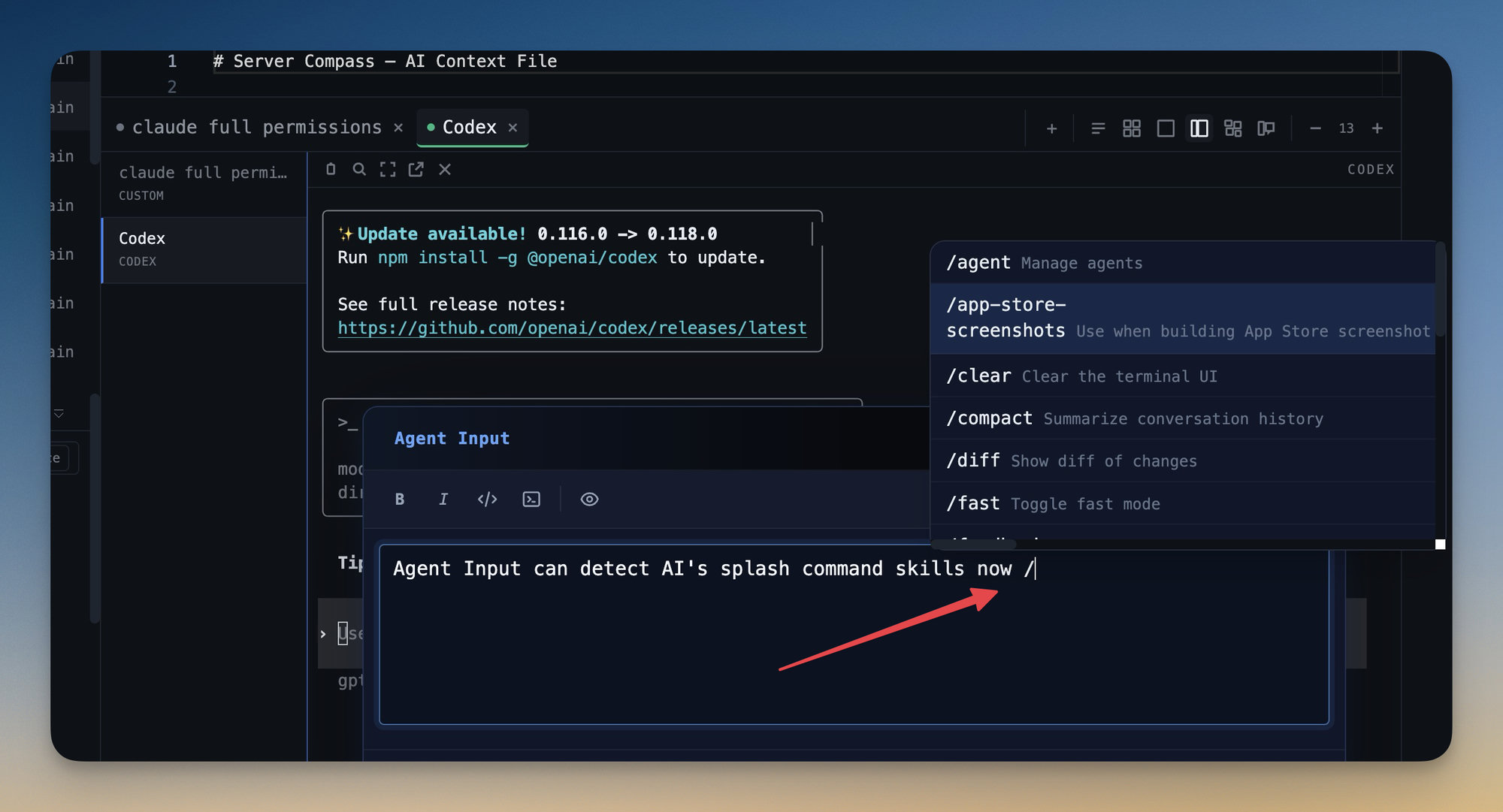Insert inline code in Agent Input
1503x812 pixels.
[487, 500]
